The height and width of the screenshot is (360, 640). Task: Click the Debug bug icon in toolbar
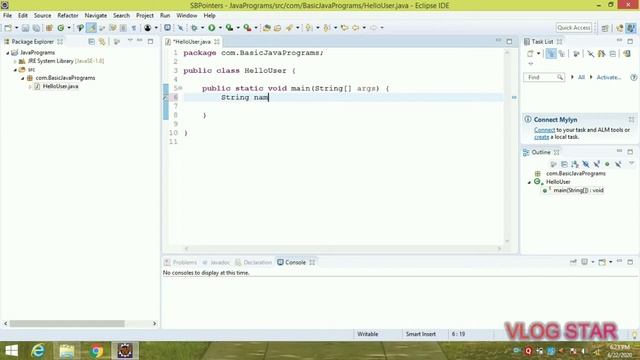[194, 28]
